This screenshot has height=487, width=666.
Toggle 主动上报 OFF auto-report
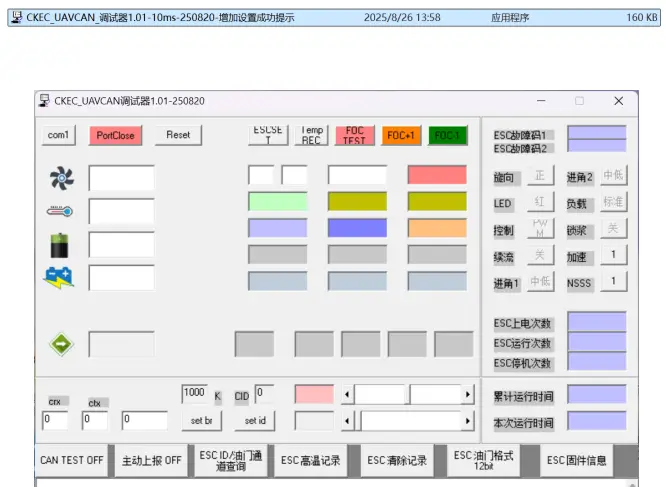pos(151,460)
